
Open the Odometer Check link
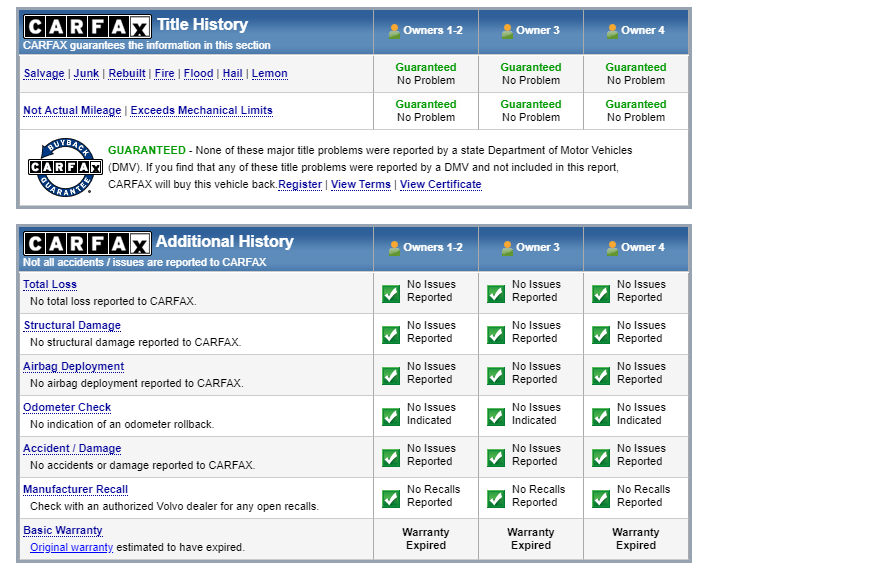[67, 407]
